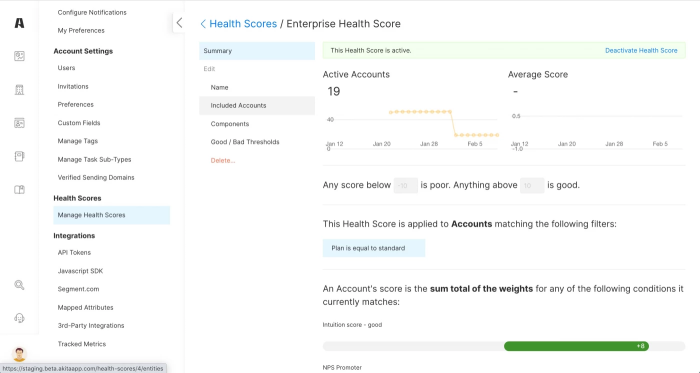Image resolution: width=700 pixels, height=373 pixels.
Task: Open Users under Account Settings
Action: coord(66,68)
